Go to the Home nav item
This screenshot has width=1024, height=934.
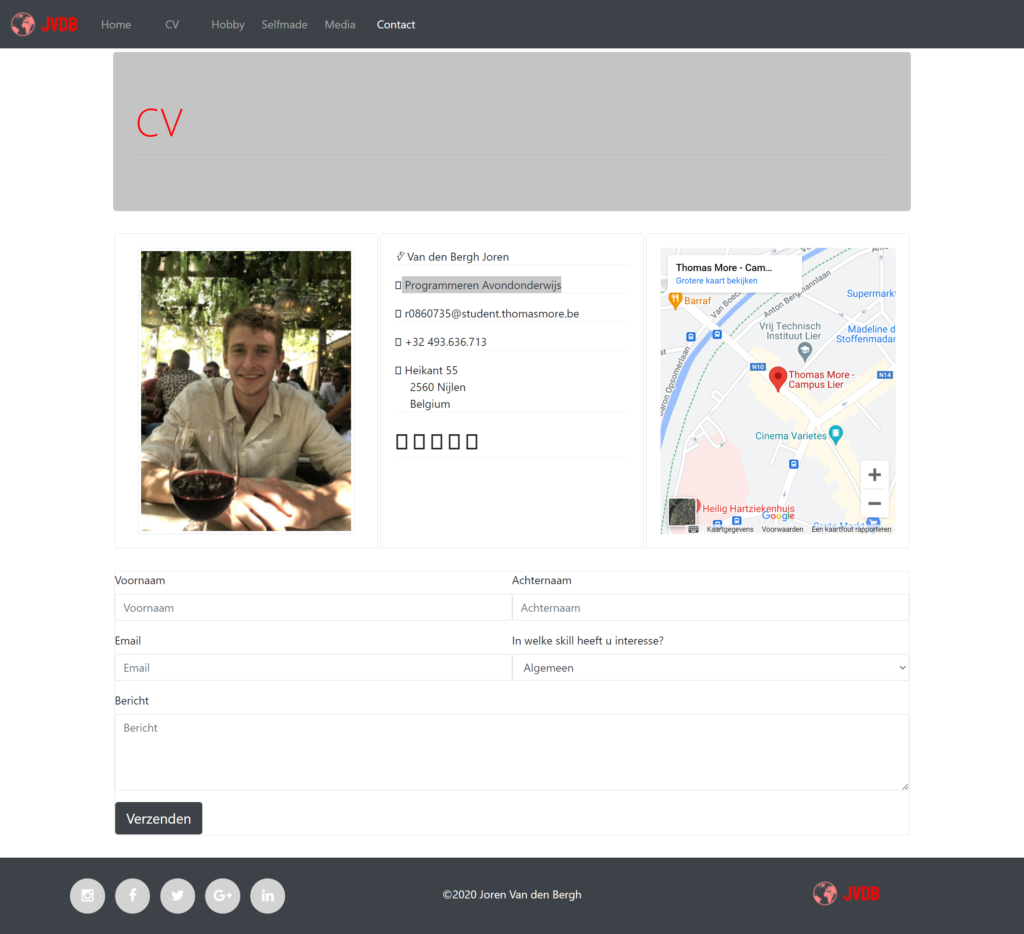coord(116,24)
